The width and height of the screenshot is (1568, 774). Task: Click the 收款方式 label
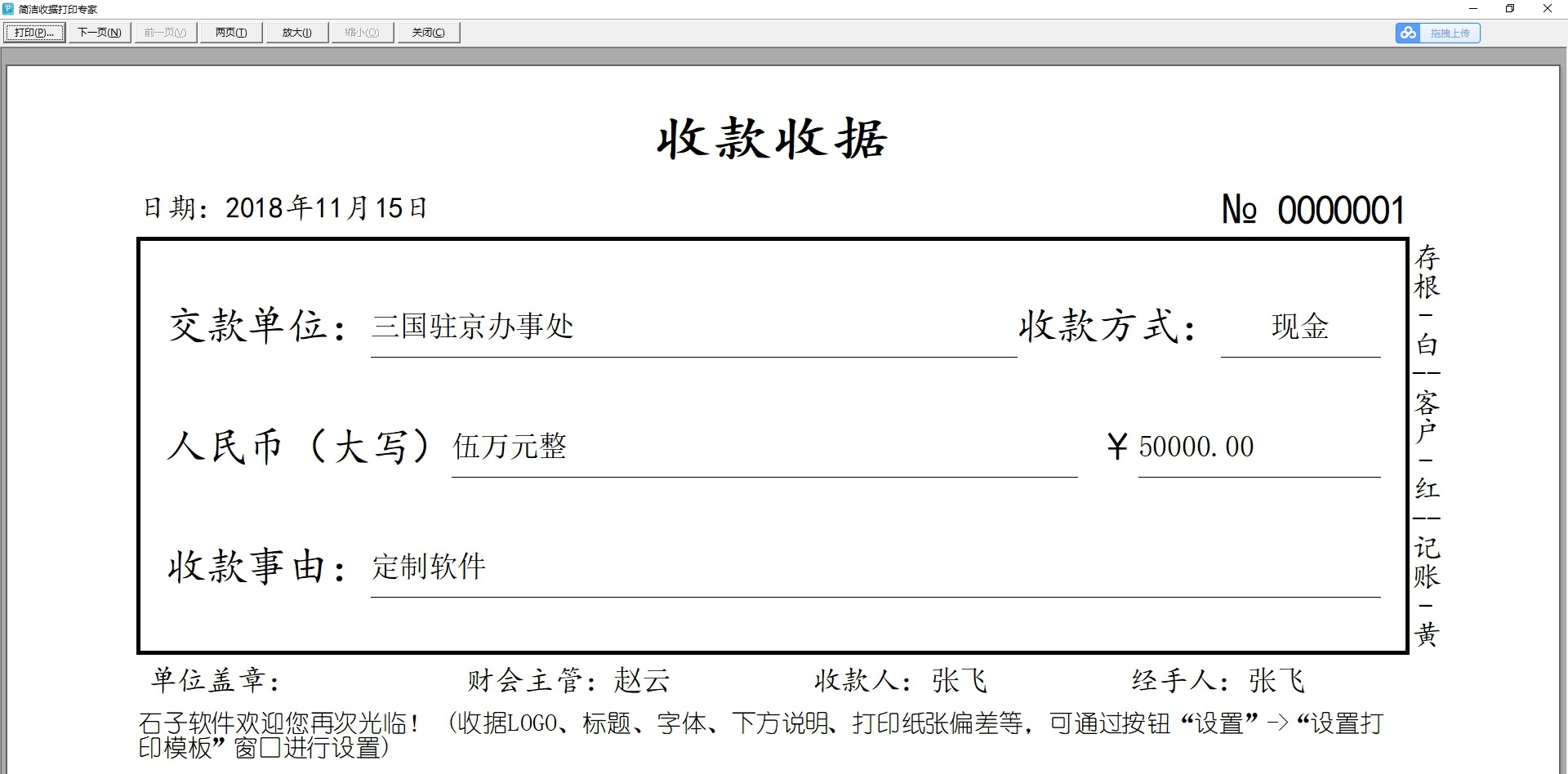tap(1107, 326)
